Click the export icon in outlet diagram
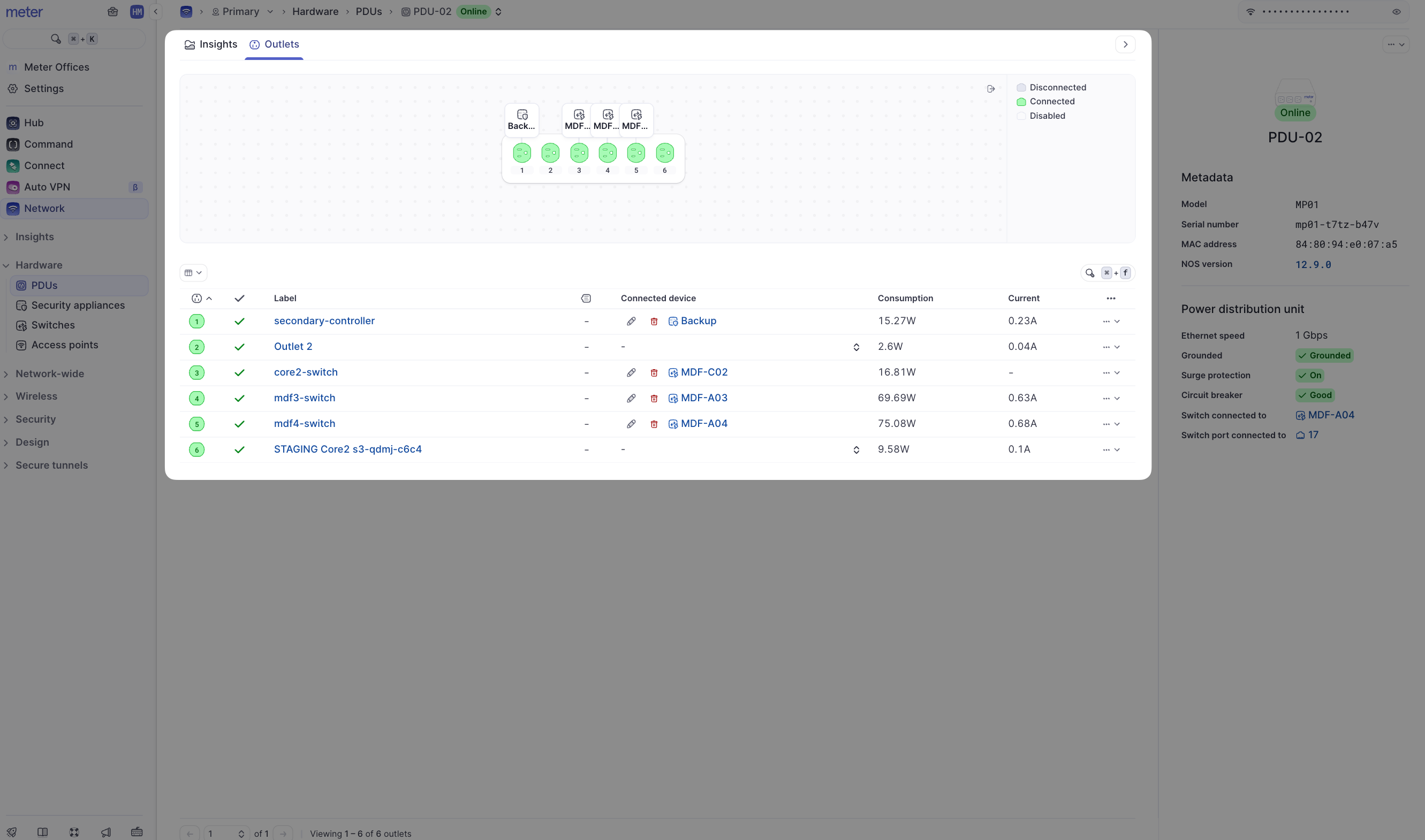Screen dimensions: 1425x840 pyautogui.click(x=991, y=89)
